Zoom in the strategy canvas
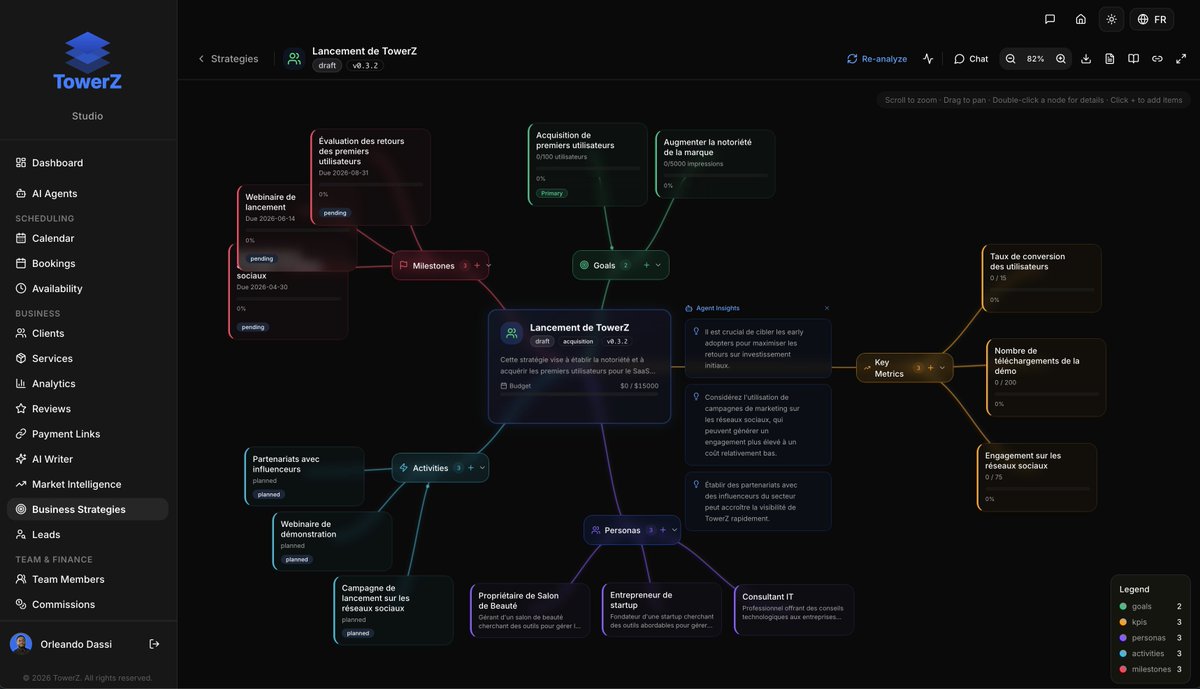The image size is (1200, 689). (x=1061, y=59)
